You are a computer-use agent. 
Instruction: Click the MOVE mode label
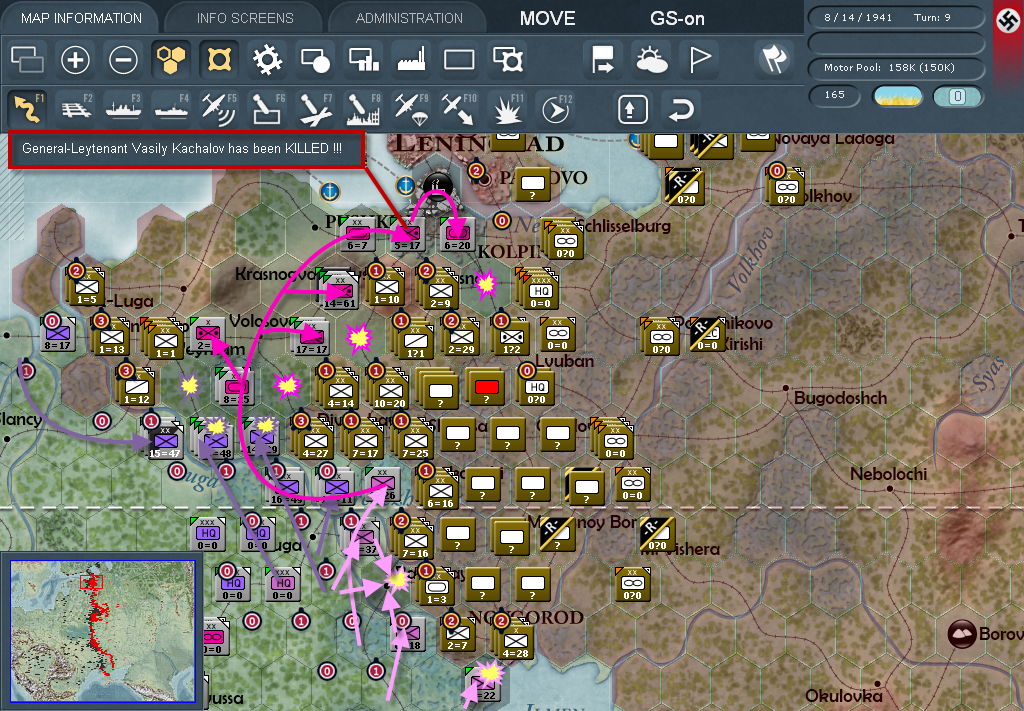pyautogui.click(x=547, y=18)
